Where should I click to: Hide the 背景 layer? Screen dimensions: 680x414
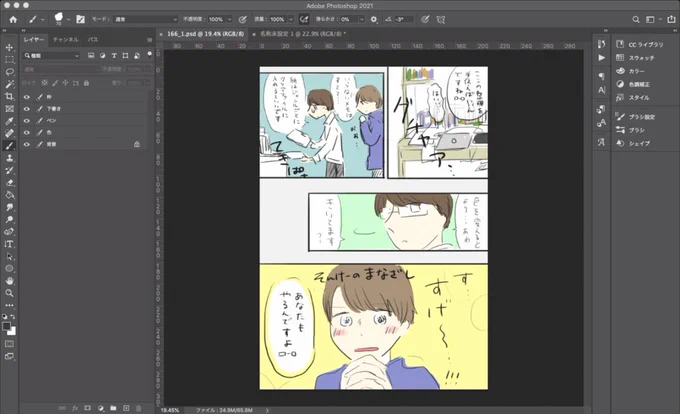point(27,144)
